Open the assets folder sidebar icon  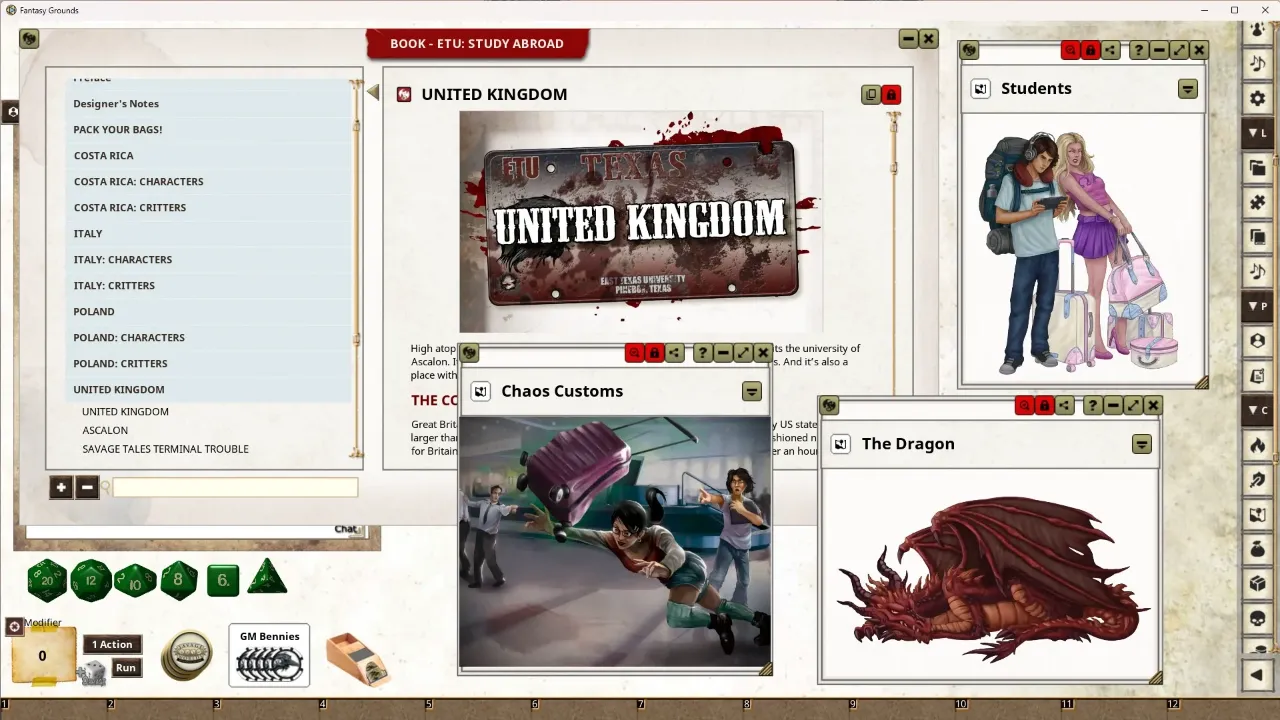click(1257, 168)
